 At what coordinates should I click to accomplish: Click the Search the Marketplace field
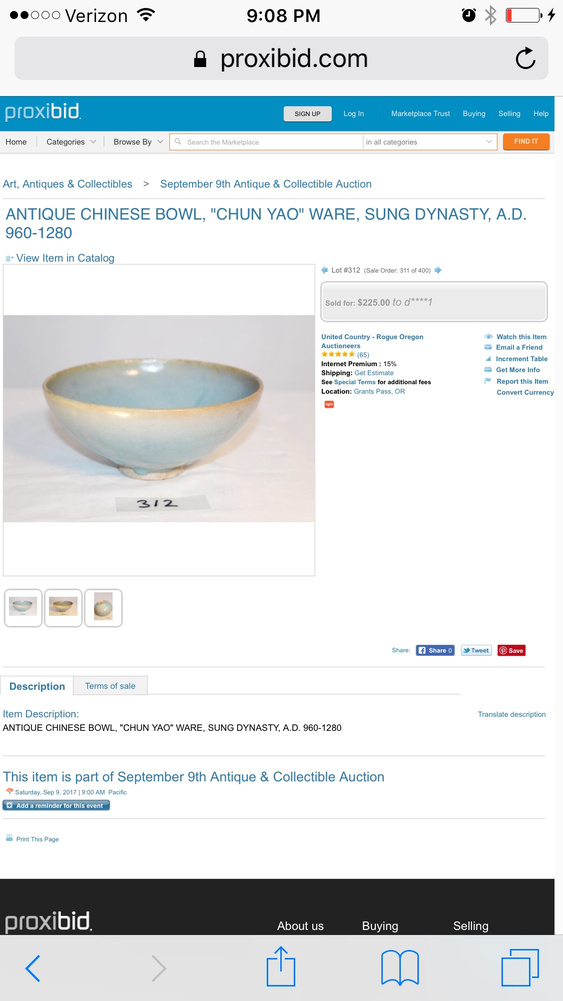coord(266,142)
